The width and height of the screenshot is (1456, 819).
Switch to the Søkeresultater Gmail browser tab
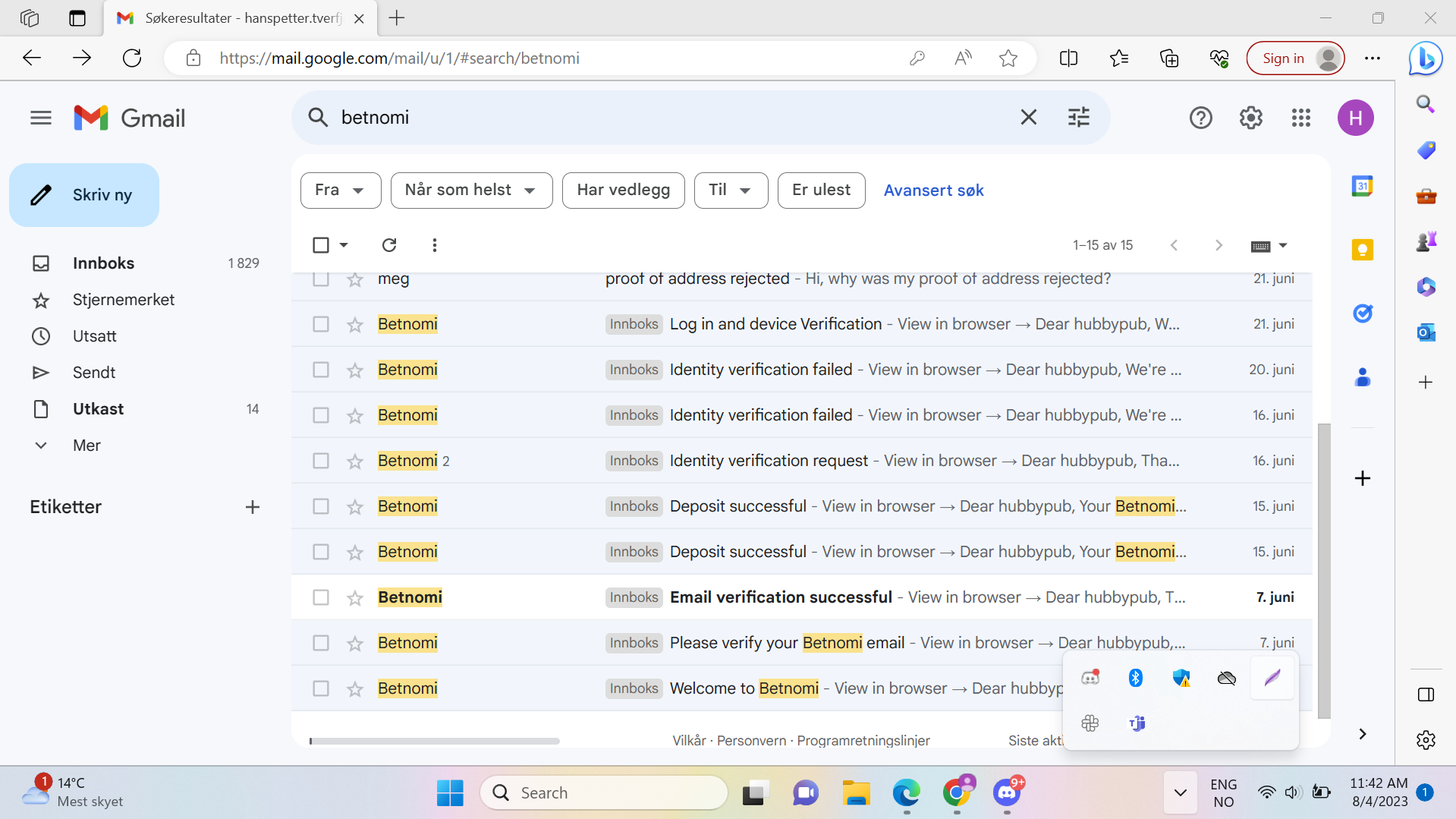click(240, 18)
